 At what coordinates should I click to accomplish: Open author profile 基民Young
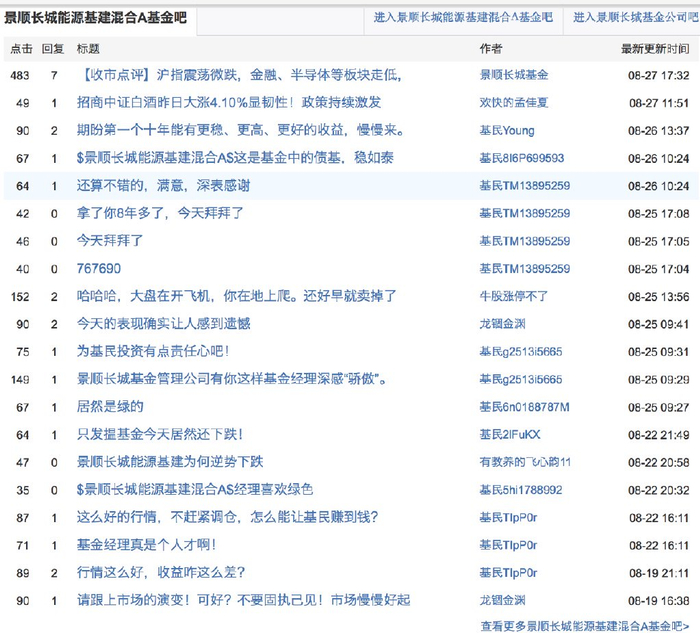(507, 130)
